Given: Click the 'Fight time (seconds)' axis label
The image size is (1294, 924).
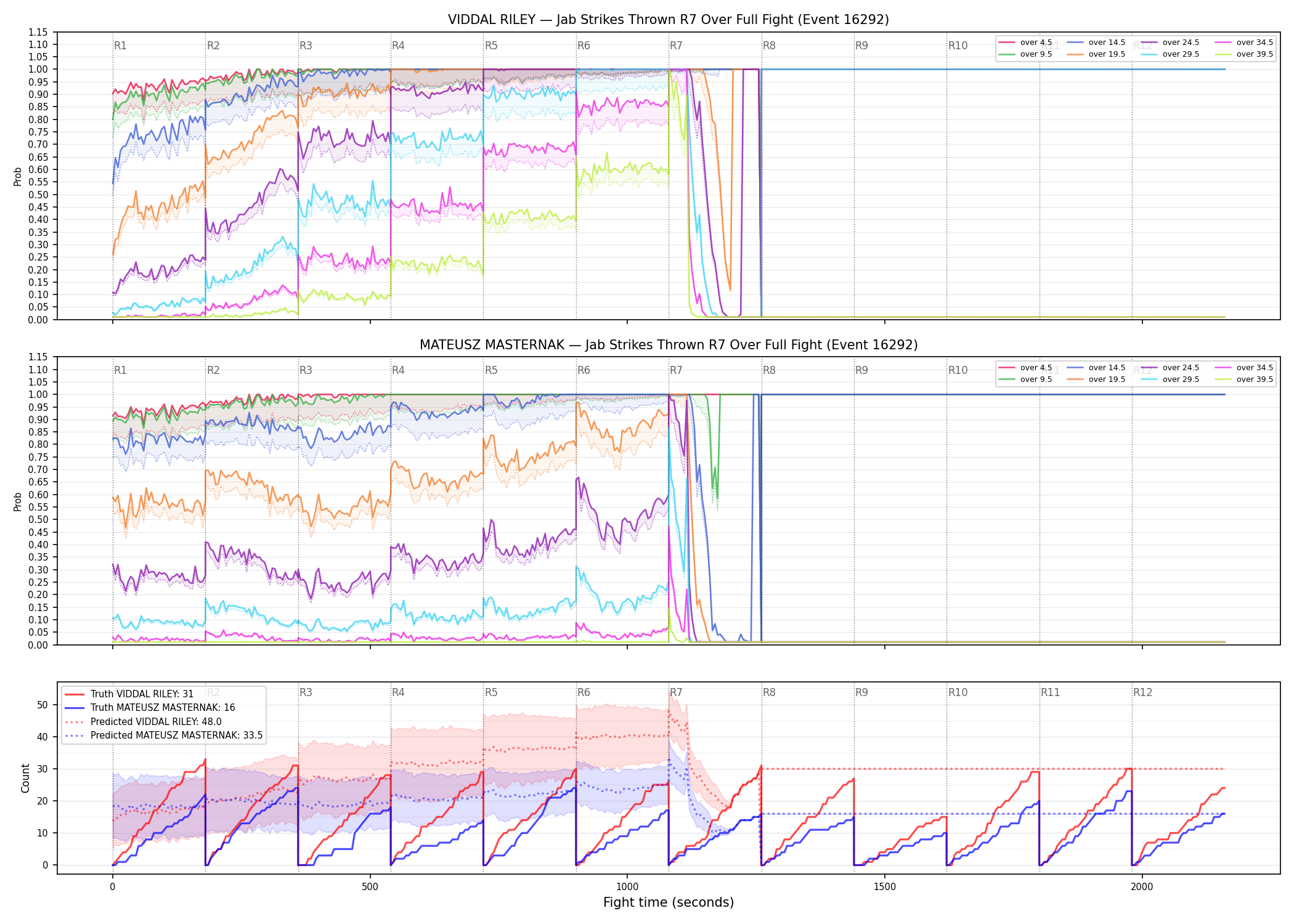Looking at the screenshot, I should [669, 902].
